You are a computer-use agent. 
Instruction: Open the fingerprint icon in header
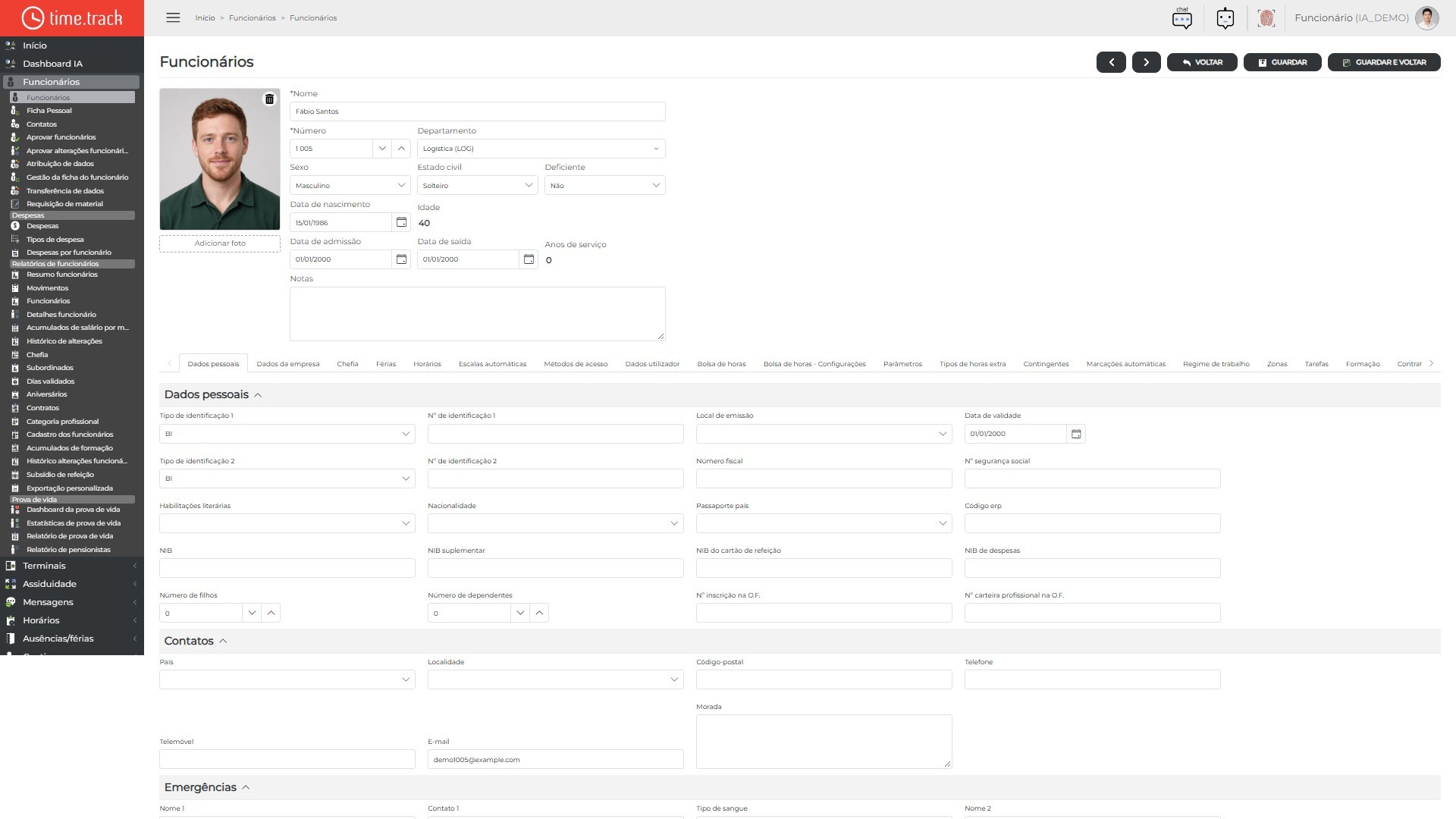(x=1266, y=17)
